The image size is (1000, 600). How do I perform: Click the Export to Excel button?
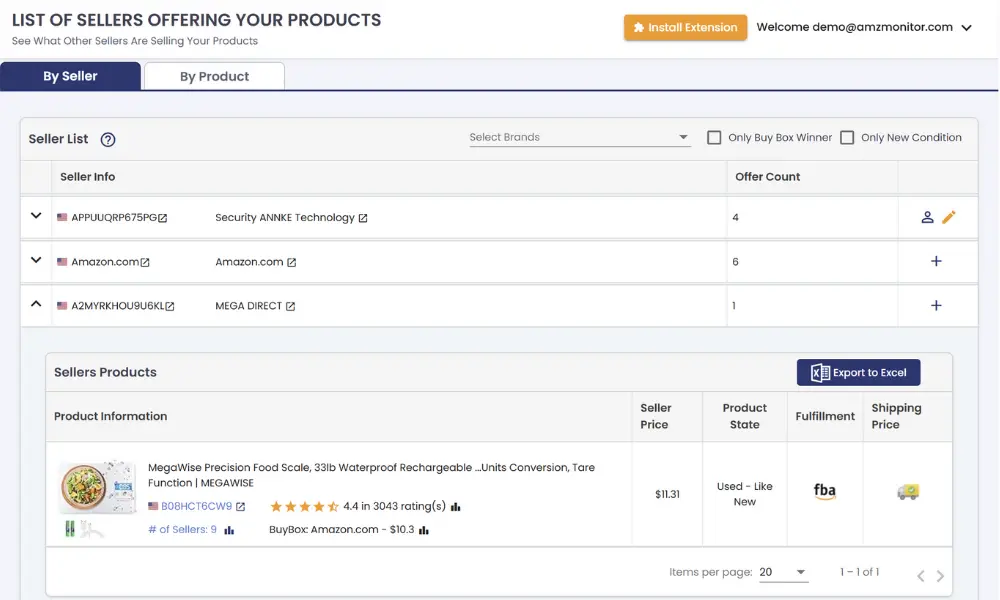point(858,372)
